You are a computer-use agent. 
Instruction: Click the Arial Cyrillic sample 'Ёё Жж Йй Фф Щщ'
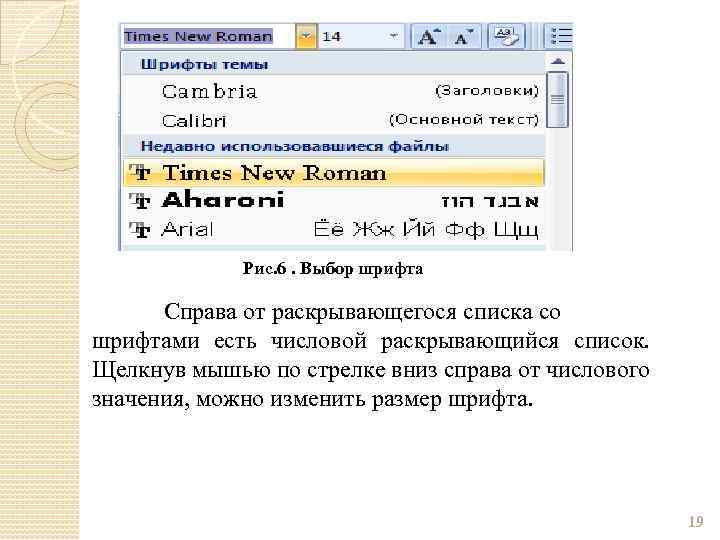click(x=426, y=229)
